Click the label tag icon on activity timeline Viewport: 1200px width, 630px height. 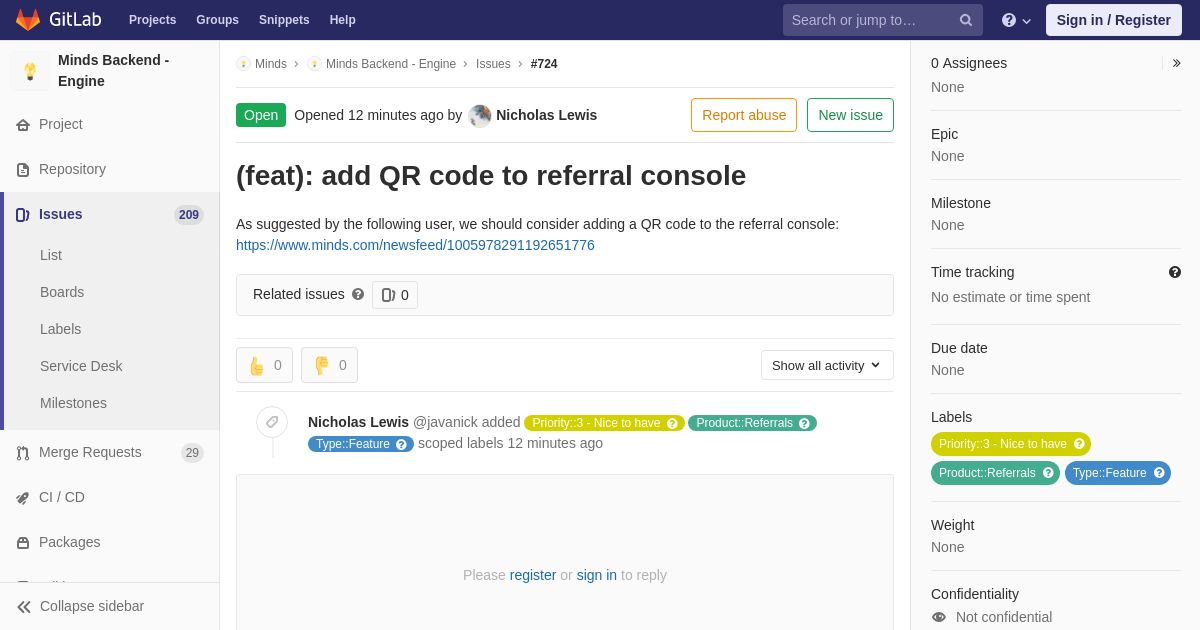click(272, 422)
